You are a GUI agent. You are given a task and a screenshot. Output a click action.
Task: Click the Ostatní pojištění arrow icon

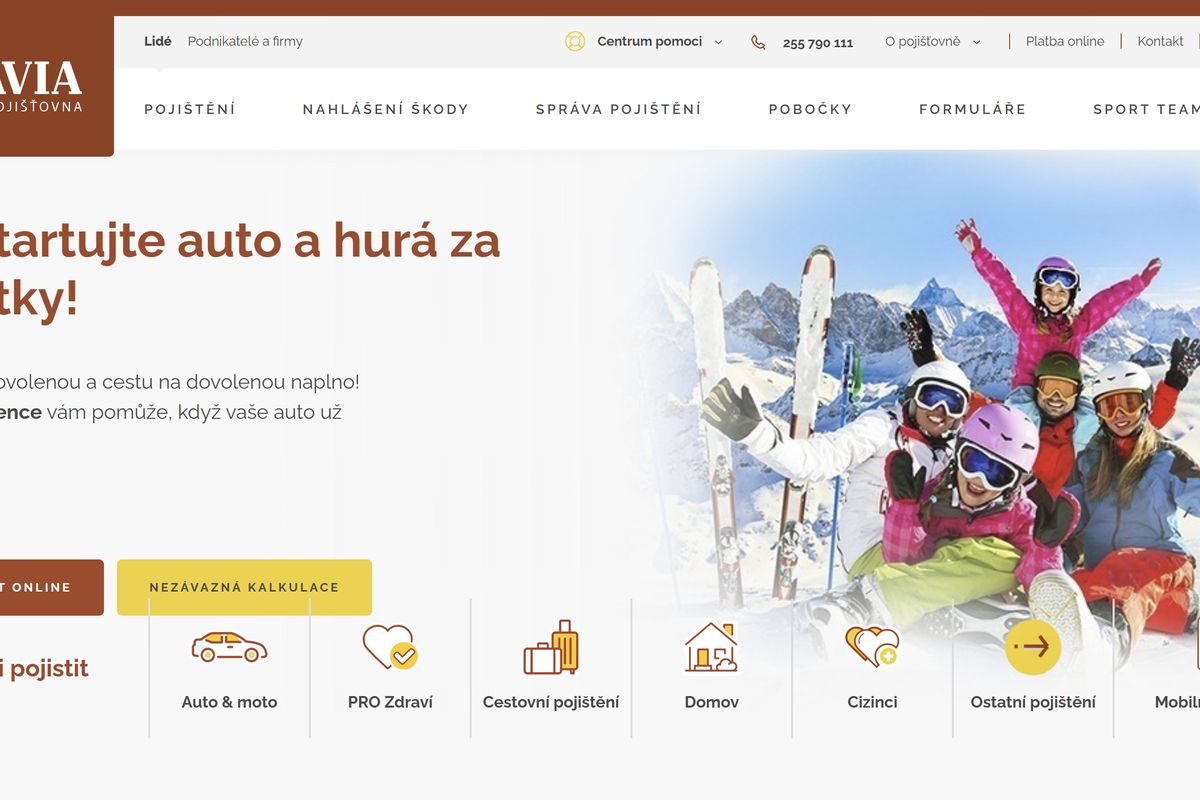point(1032,647)
